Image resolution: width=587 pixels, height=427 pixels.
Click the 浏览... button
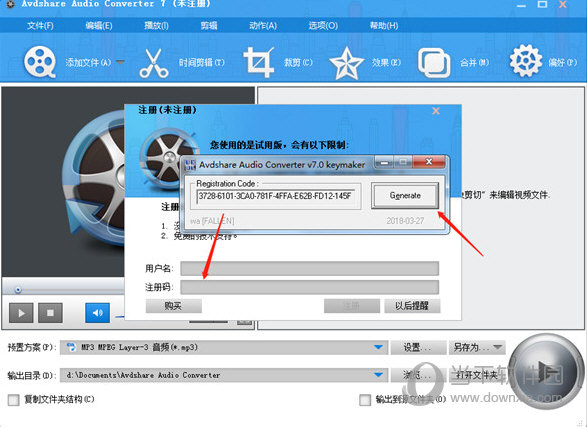[x=418, y=375]
